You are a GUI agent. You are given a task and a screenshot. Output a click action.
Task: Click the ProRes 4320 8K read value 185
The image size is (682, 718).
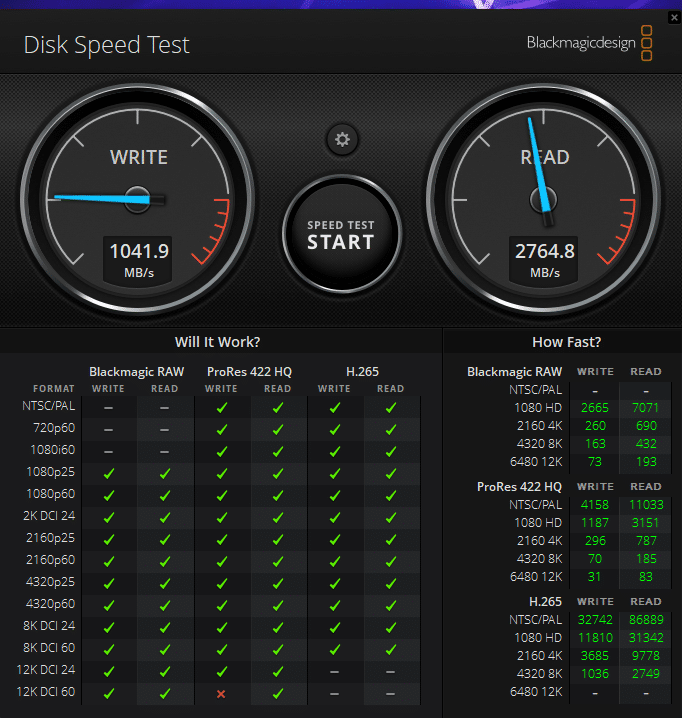[646, 559]
